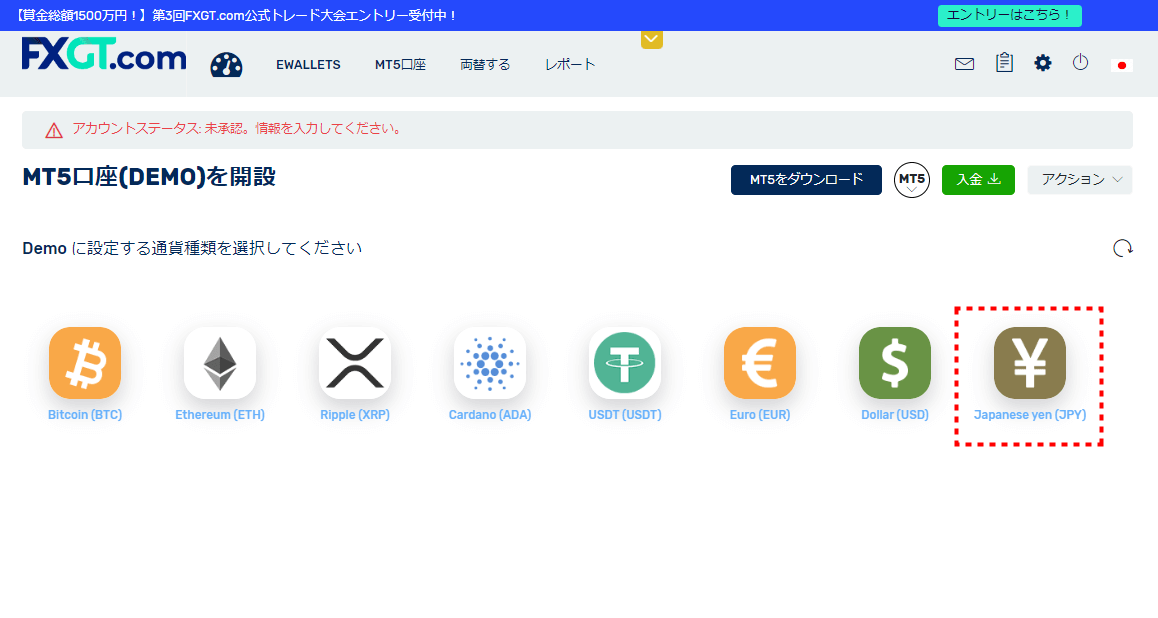Open Japan flag language selector
This screenshot has height=618, width=1158.
(x=1121, y=65)
